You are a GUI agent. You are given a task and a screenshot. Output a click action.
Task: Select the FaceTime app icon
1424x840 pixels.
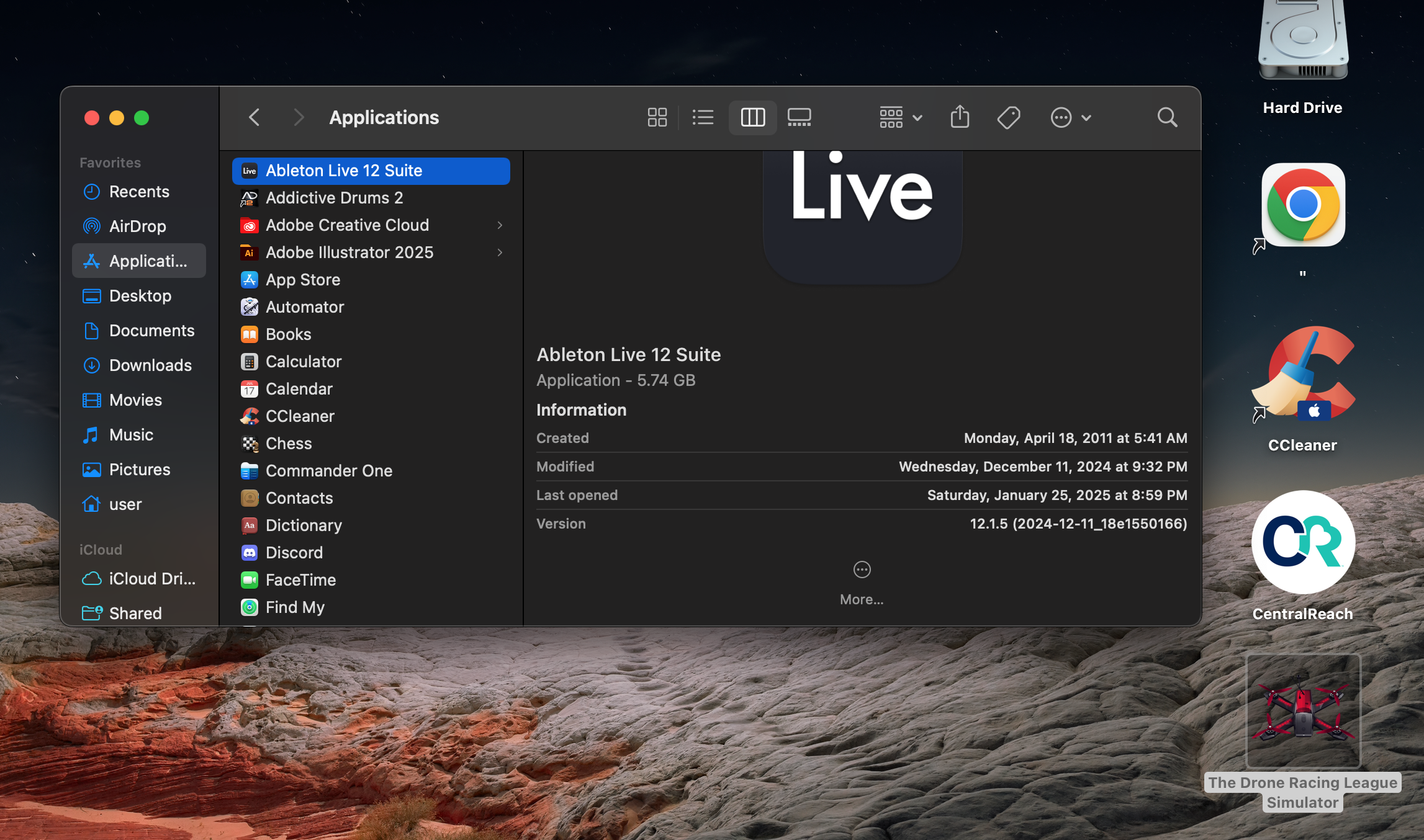(x=249, y=580)
